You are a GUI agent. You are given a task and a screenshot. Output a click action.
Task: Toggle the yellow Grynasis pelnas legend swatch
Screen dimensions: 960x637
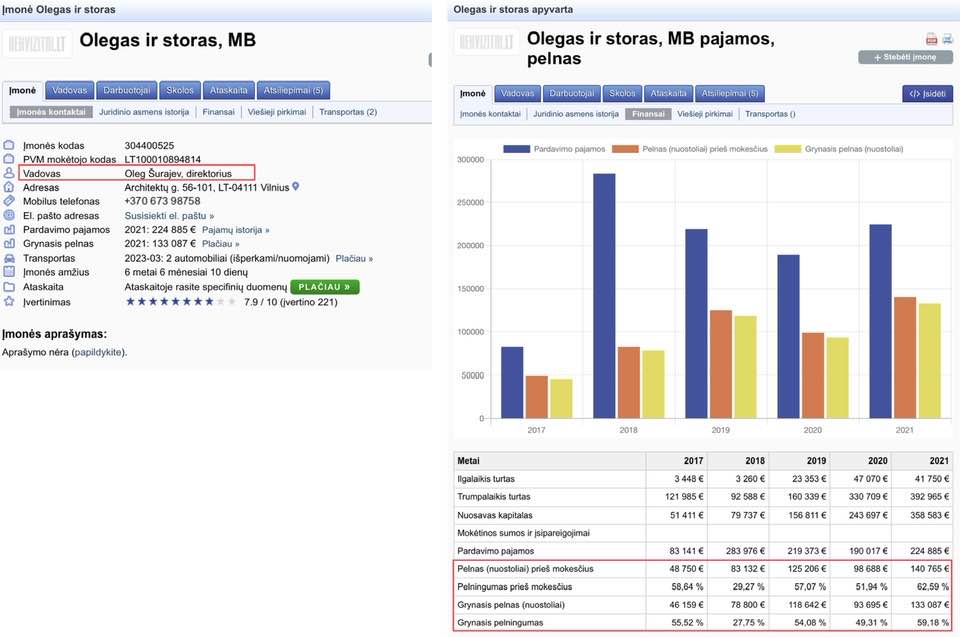[788, 149]
